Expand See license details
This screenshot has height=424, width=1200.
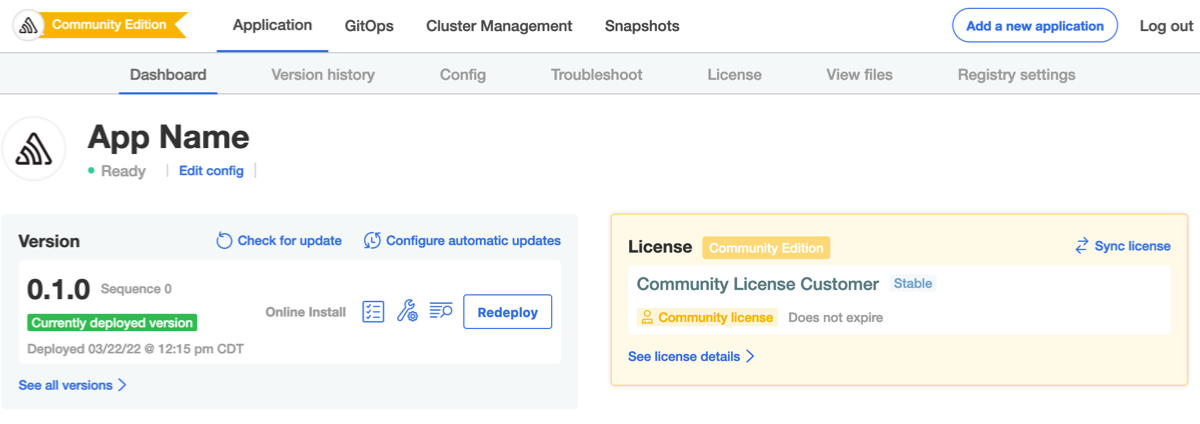point(690,356)
